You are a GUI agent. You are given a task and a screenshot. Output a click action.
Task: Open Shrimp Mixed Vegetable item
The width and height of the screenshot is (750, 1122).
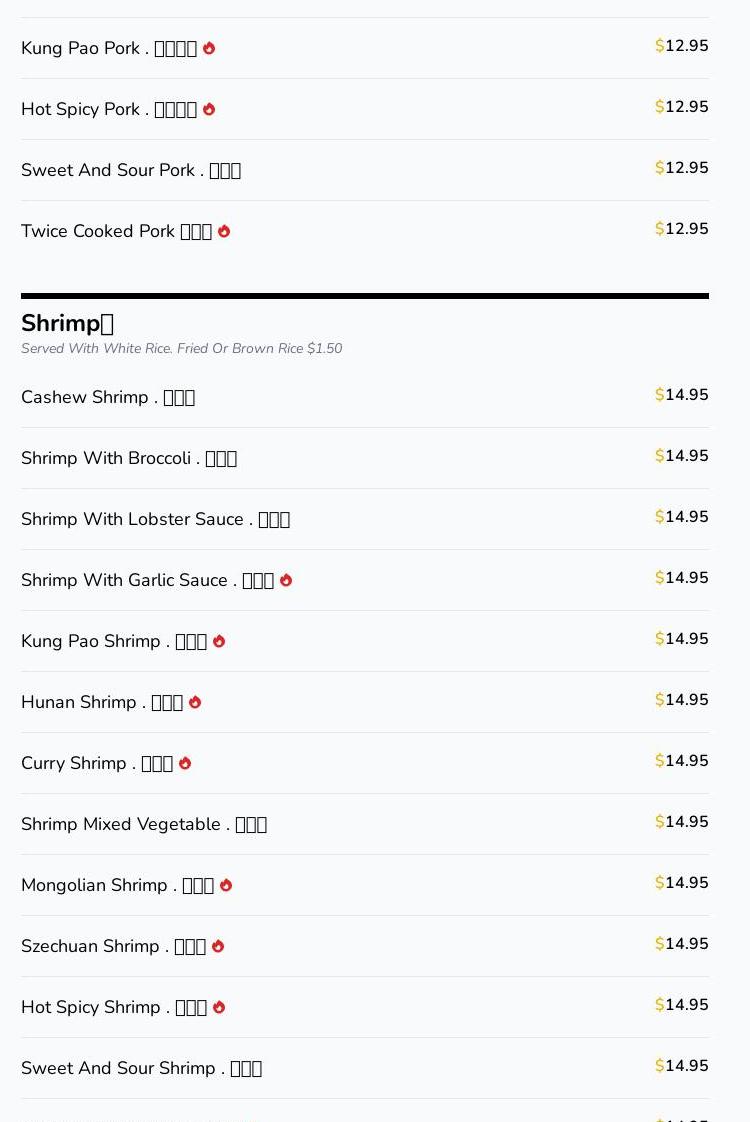coord(365,824)
